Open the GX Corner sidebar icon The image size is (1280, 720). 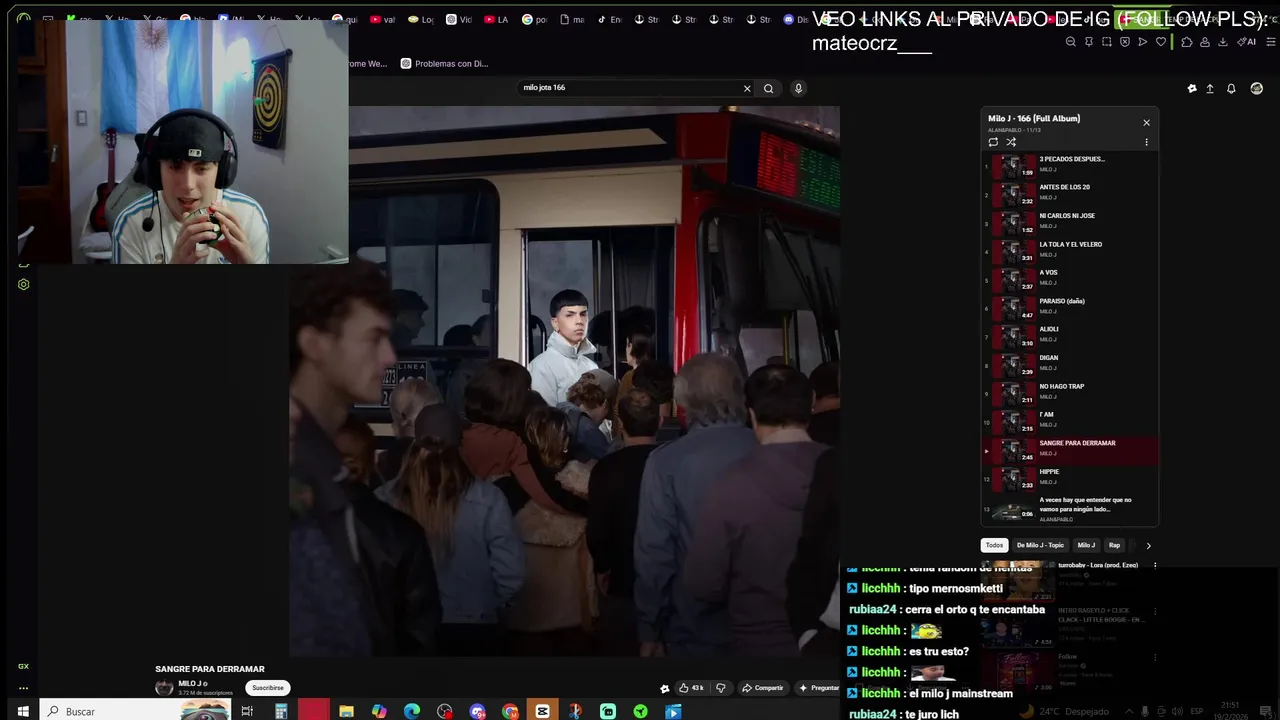tap(23, 667)
